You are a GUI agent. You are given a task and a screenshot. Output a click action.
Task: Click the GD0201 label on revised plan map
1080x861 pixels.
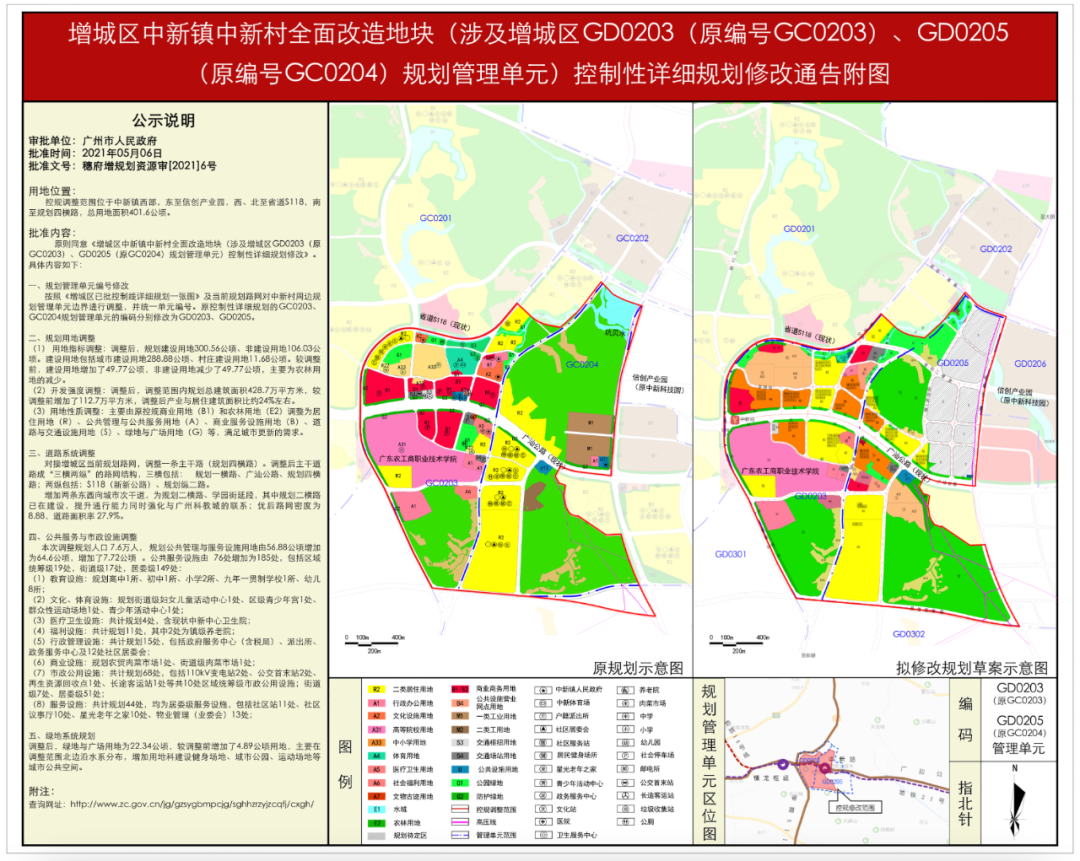tap(799, 229)
